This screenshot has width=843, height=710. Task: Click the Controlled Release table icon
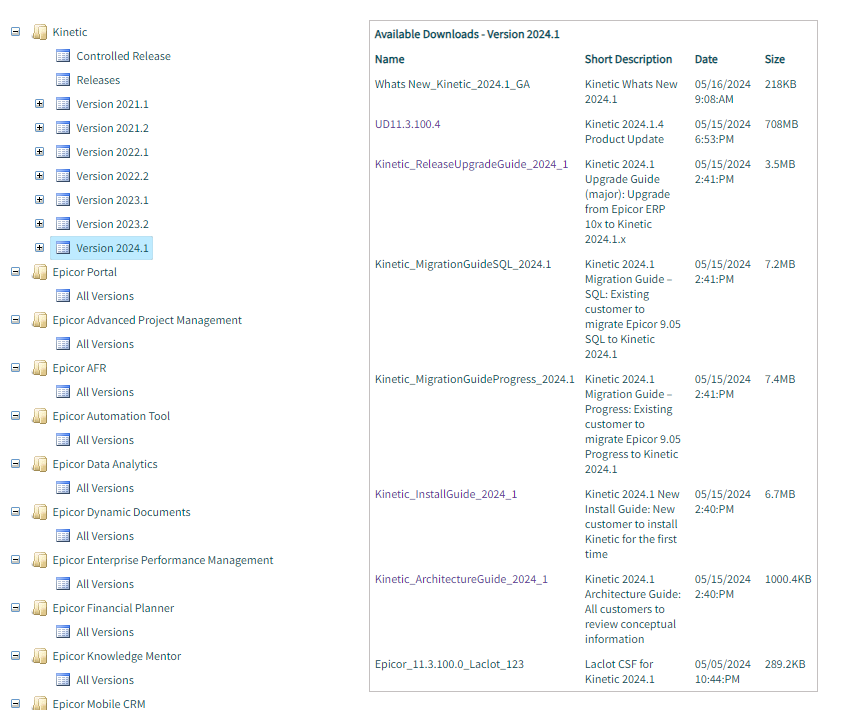(63, 56)
